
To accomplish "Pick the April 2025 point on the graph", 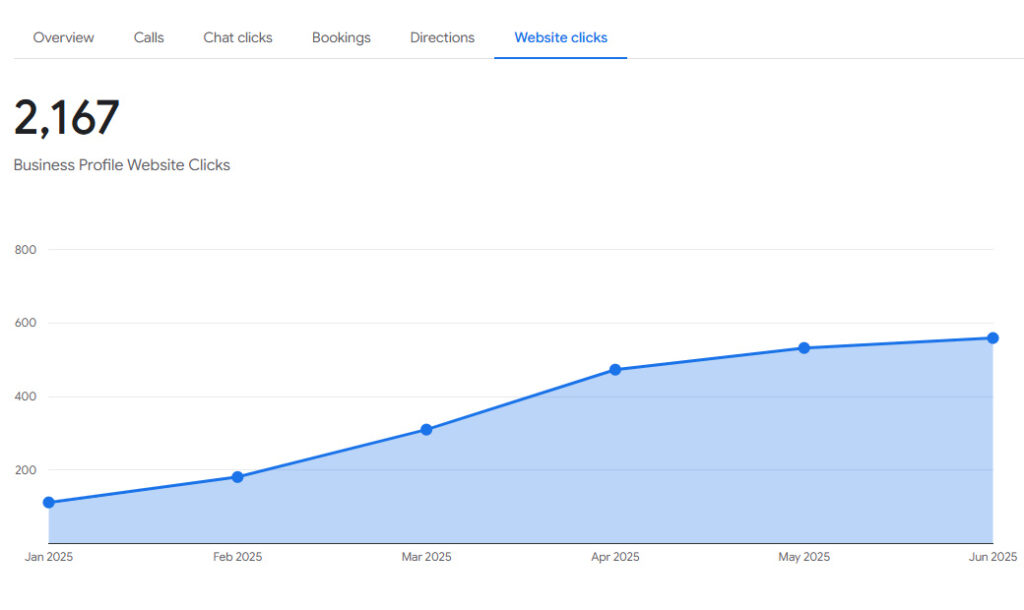I will tap(615, 370).
